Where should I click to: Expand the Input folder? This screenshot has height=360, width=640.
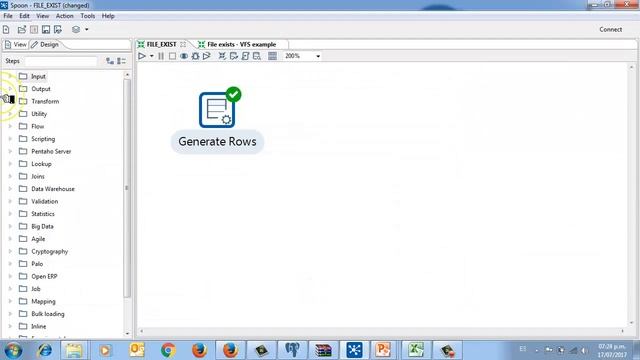tap(10, 76)
